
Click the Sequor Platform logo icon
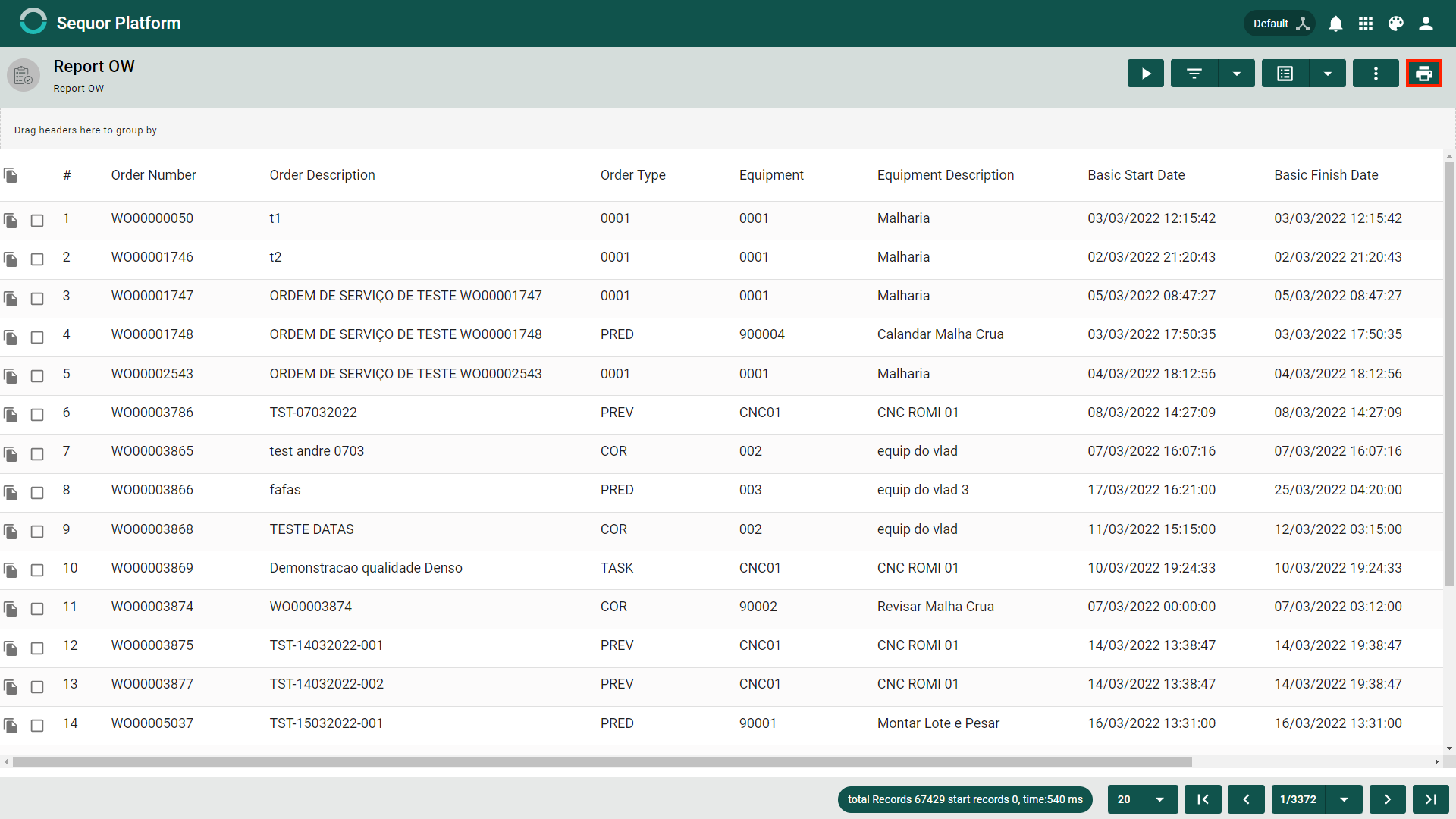point(33,22)
